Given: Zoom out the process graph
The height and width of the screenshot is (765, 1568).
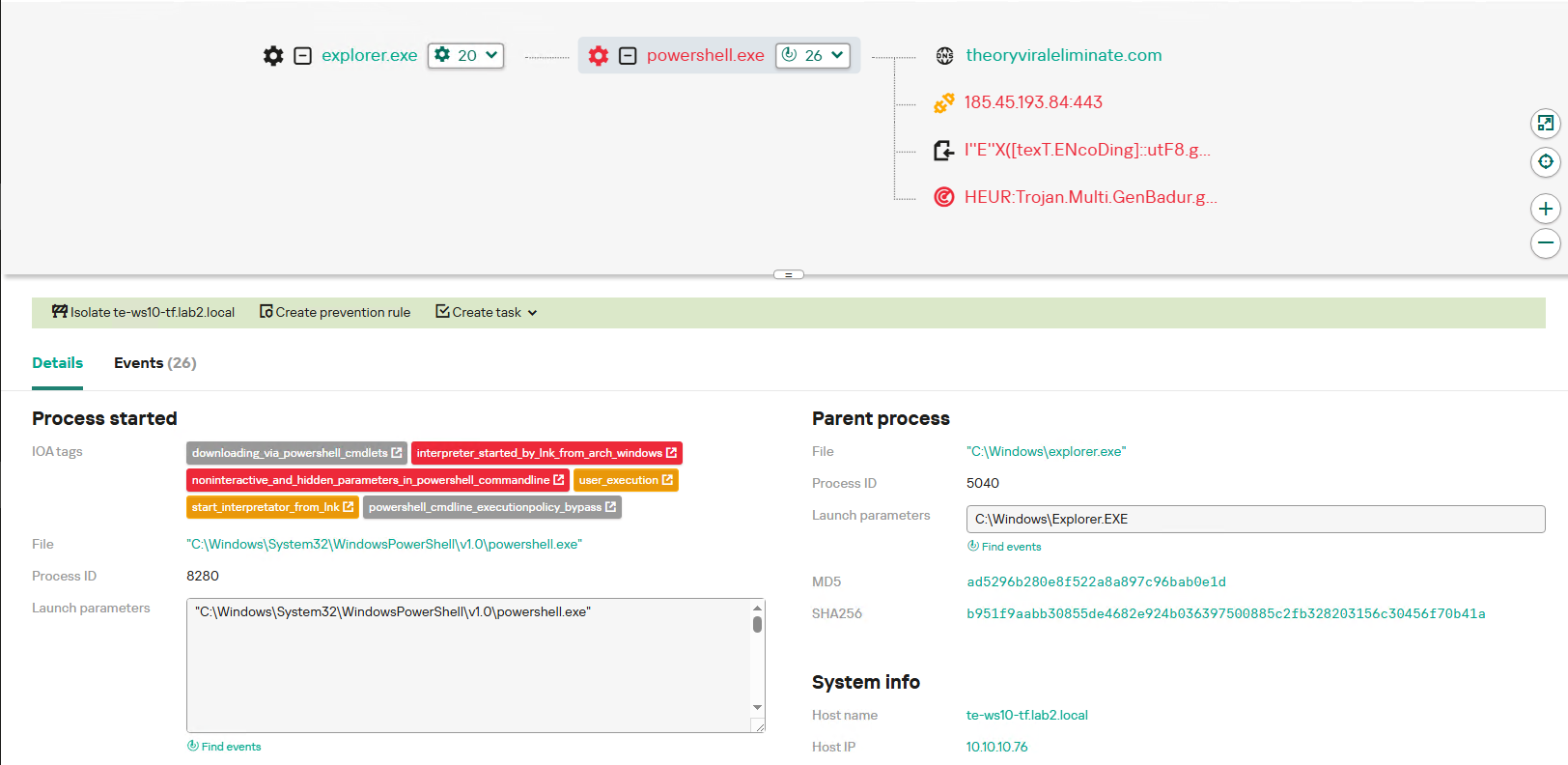Looking at the screenshot, I should coord(1545,243).
